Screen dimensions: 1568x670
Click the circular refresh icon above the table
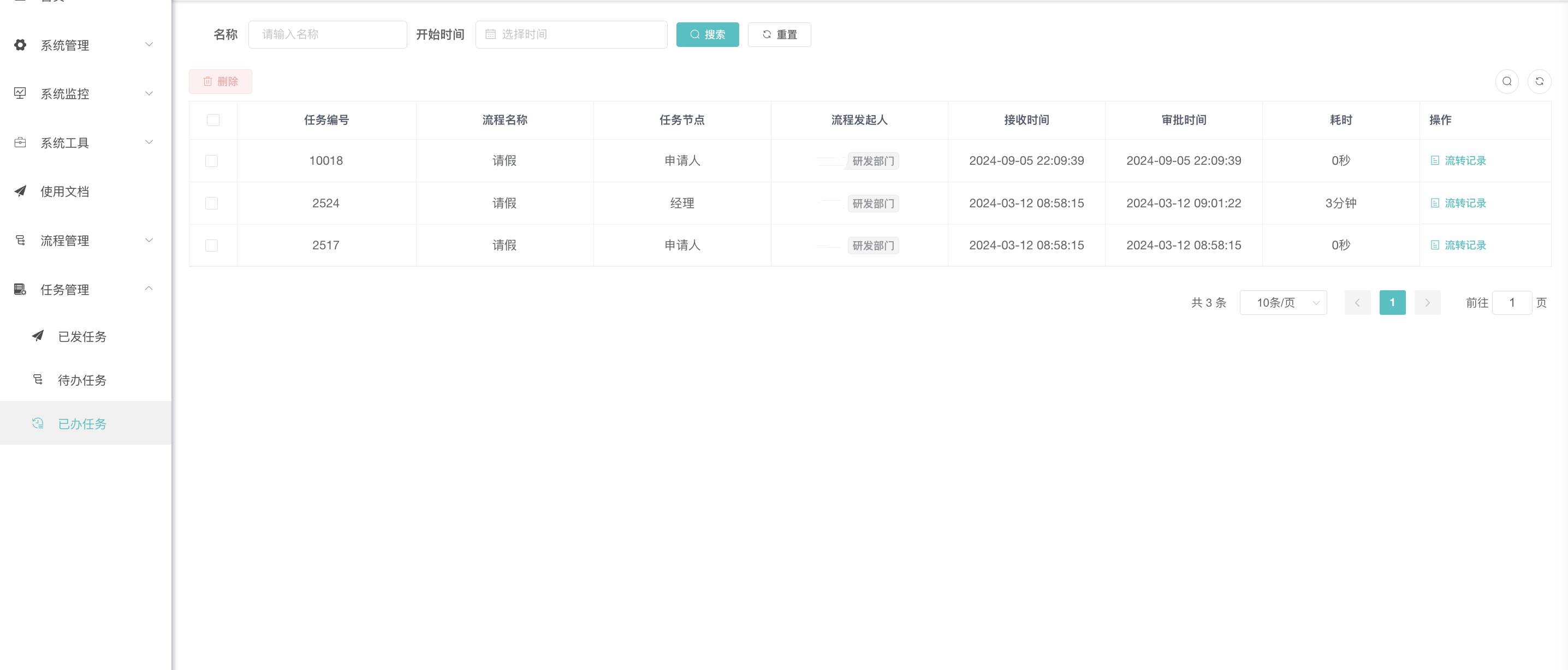1539,81
